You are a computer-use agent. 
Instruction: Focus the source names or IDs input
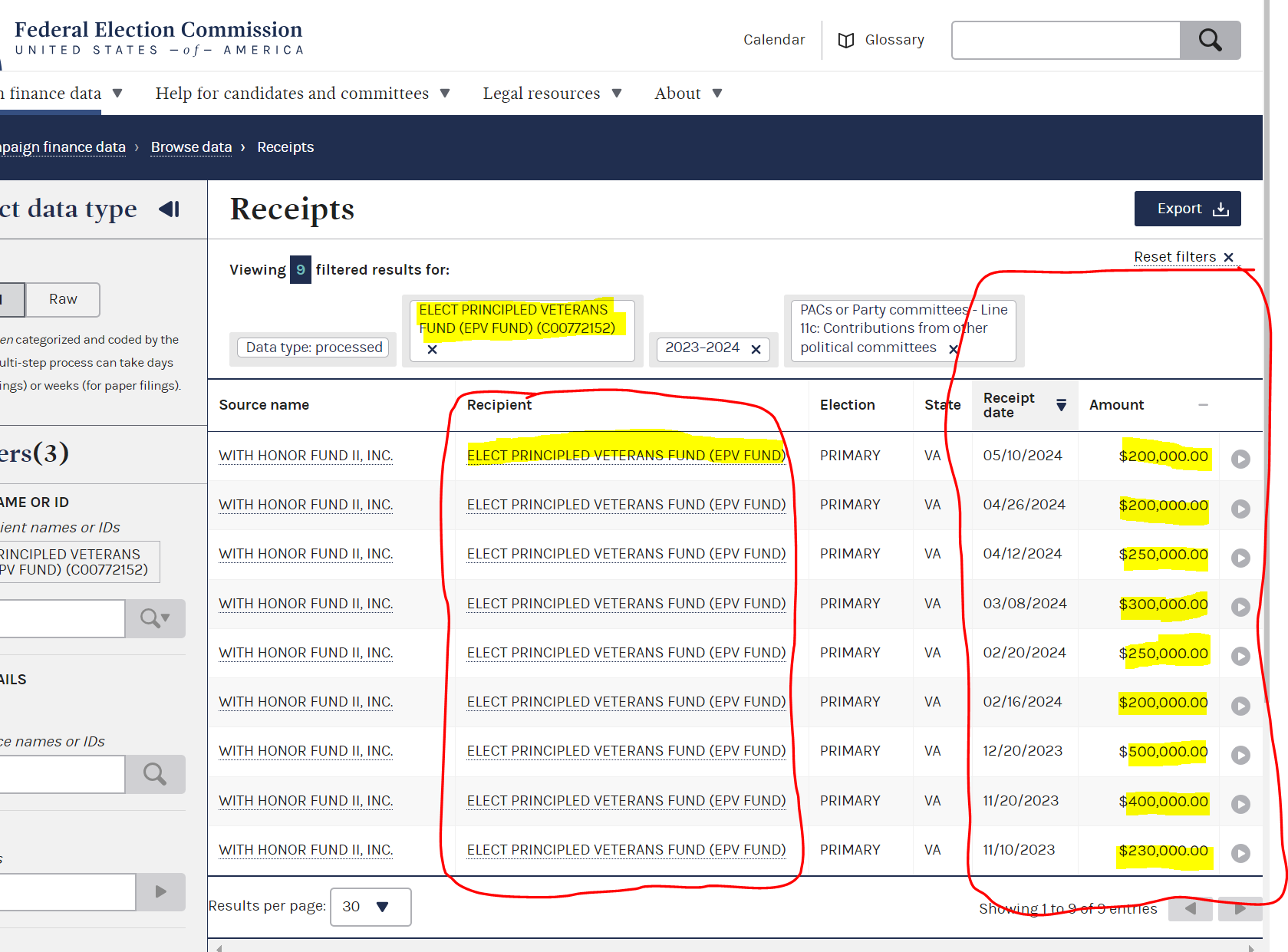pyautogui.click(x=62, y=774)
